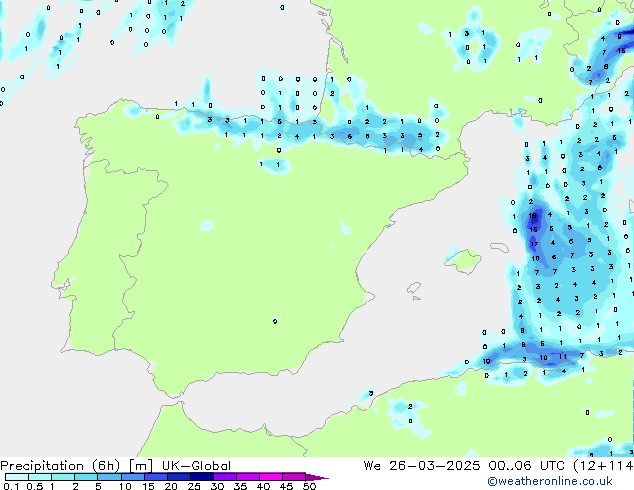Click the 35–40 violet legend swatch
Screen dimensions: 634x490
pos(247,477)
